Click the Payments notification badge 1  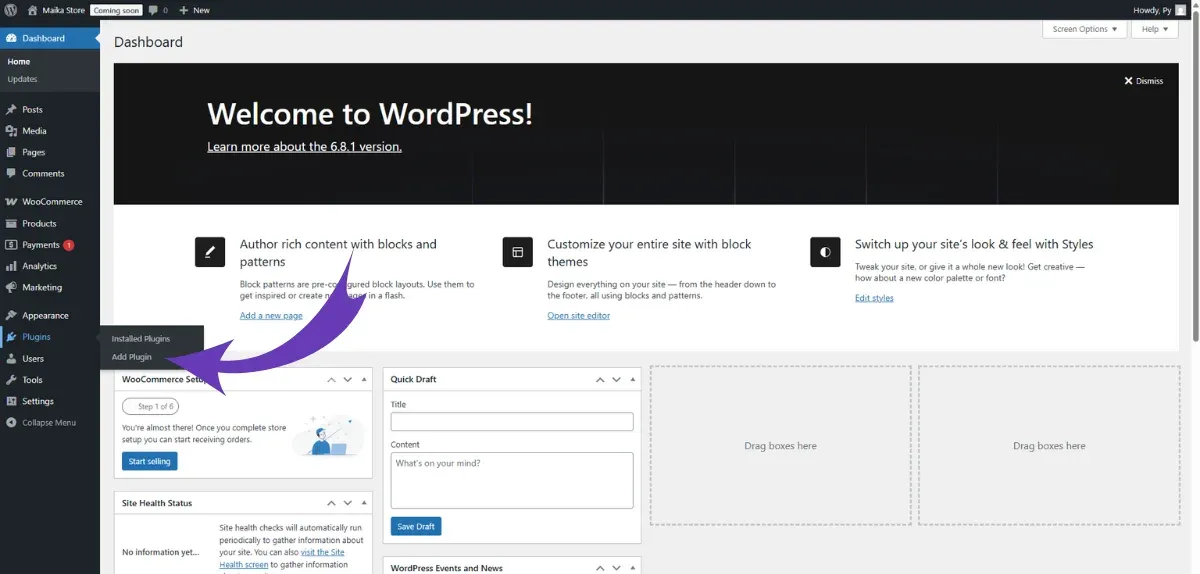68,245
